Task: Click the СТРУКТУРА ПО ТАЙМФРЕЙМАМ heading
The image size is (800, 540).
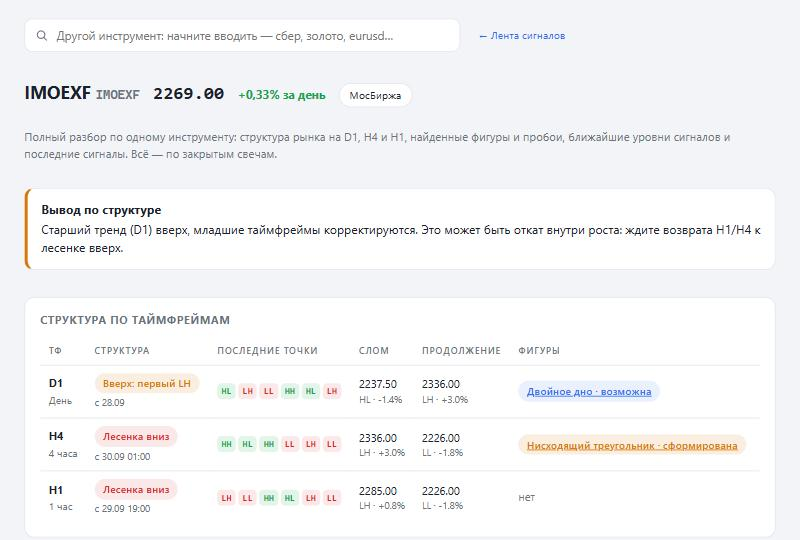Action: (x=135, y=320)
